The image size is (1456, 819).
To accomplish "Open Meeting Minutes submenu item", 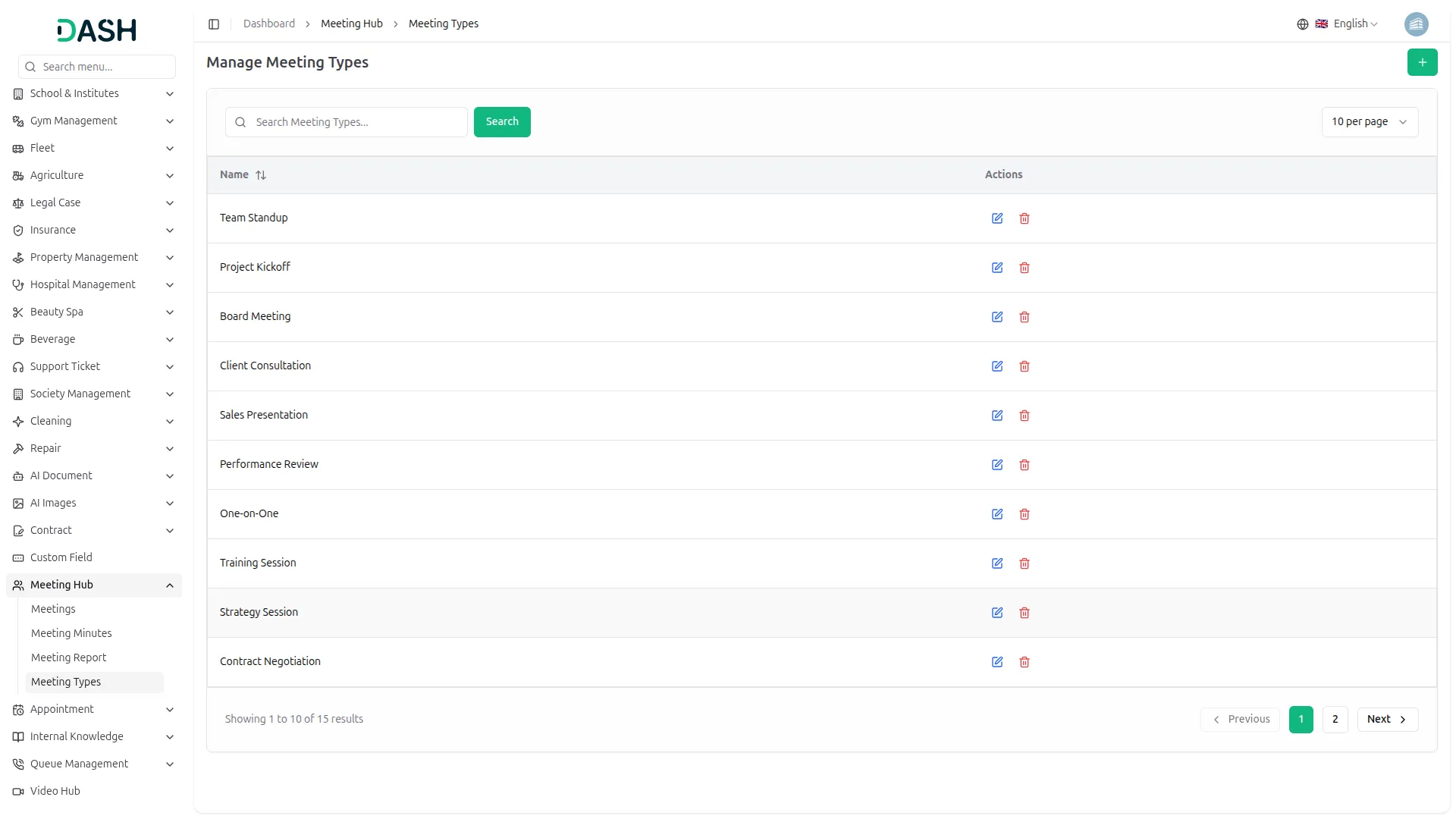I will pos(71,633).
